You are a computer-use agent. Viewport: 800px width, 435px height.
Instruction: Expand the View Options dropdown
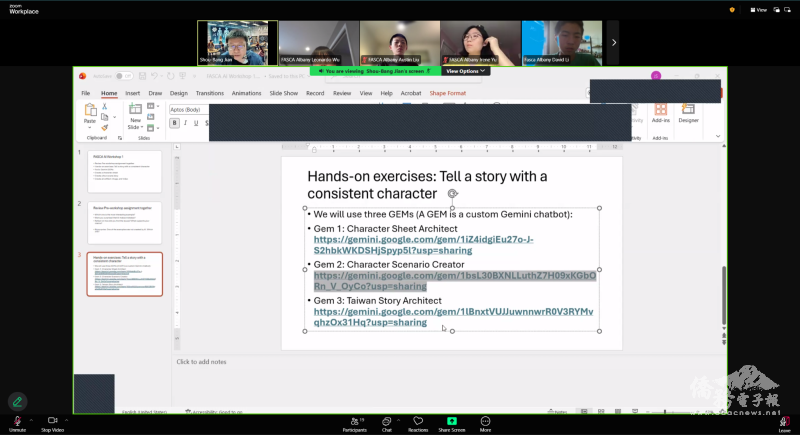pyautogui.click(x=466, y=71)
